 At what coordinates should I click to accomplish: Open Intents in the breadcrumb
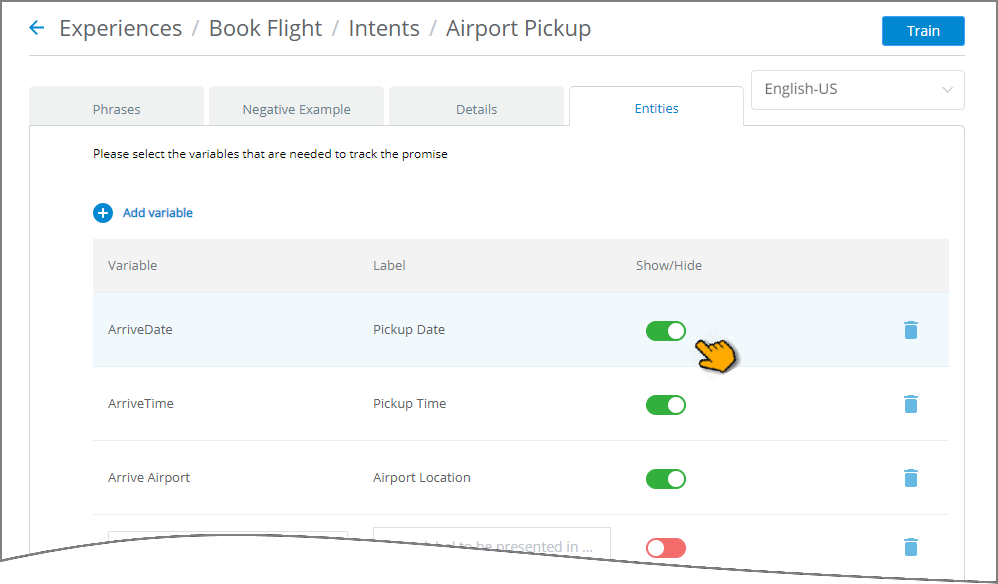[x=384, y=28]
